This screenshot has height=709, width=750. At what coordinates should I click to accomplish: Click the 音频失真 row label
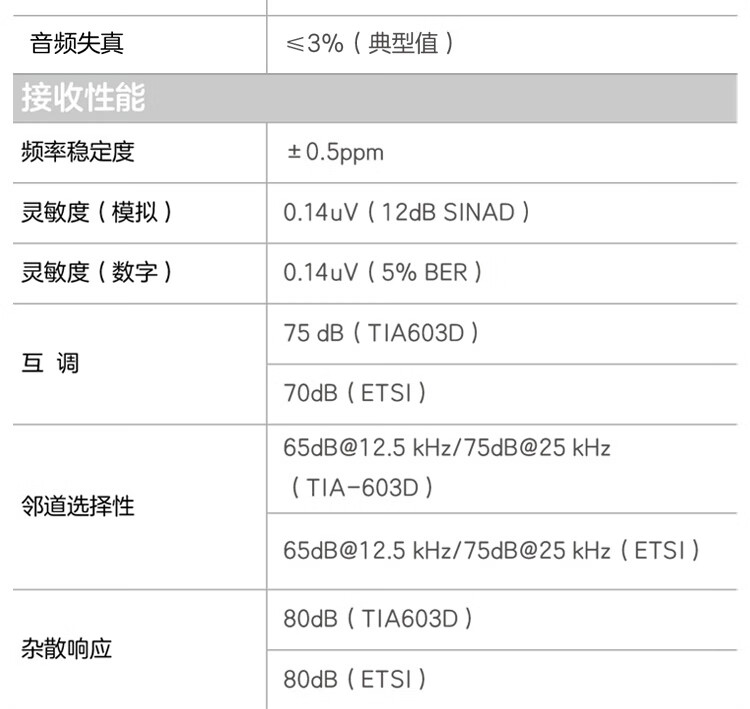77,44
